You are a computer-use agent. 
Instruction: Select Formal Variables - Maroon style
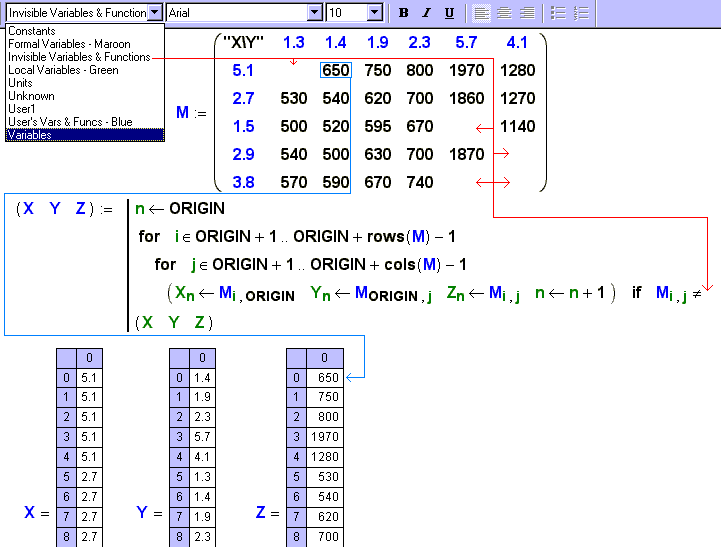point(85,44)
